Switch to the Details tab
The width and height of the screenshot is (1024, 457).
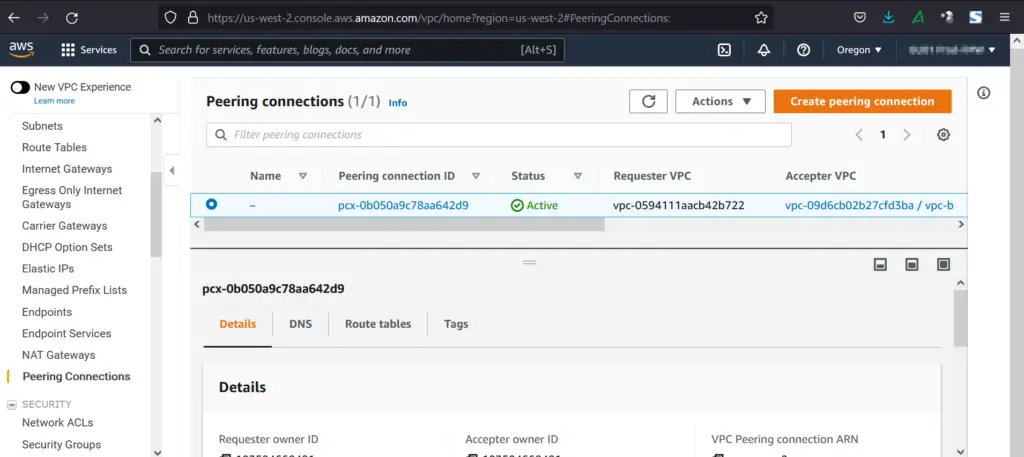click(238, 324)
